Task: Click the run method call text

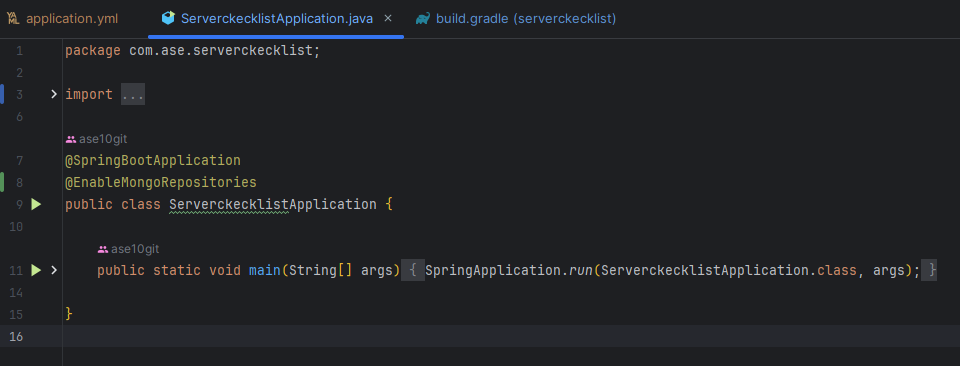Action: pyautogui.click(x=581, y=270)
